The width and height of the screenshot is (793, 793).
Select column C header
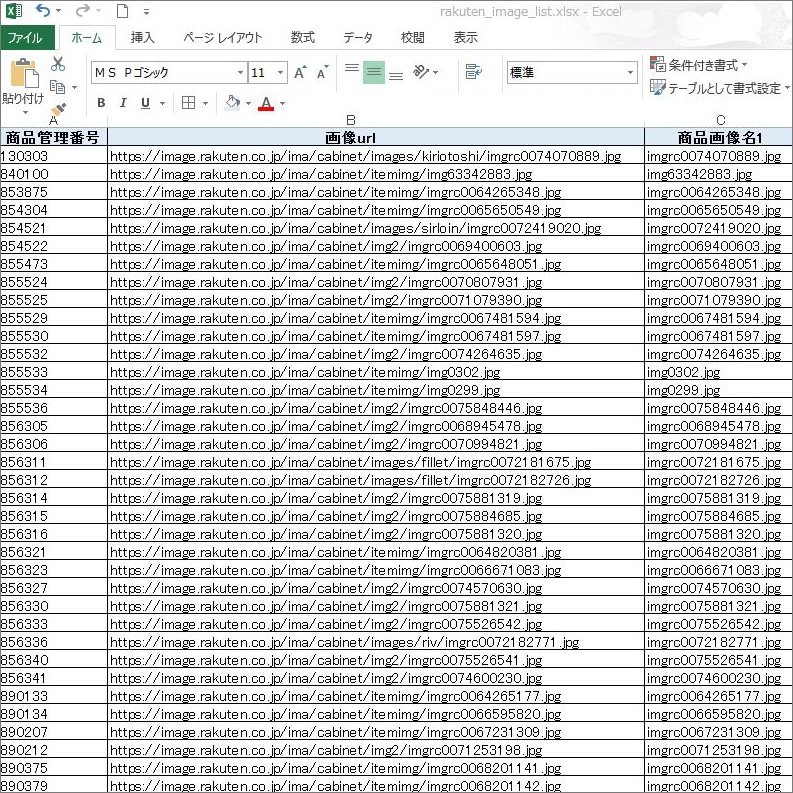click(x=719, y=121)
